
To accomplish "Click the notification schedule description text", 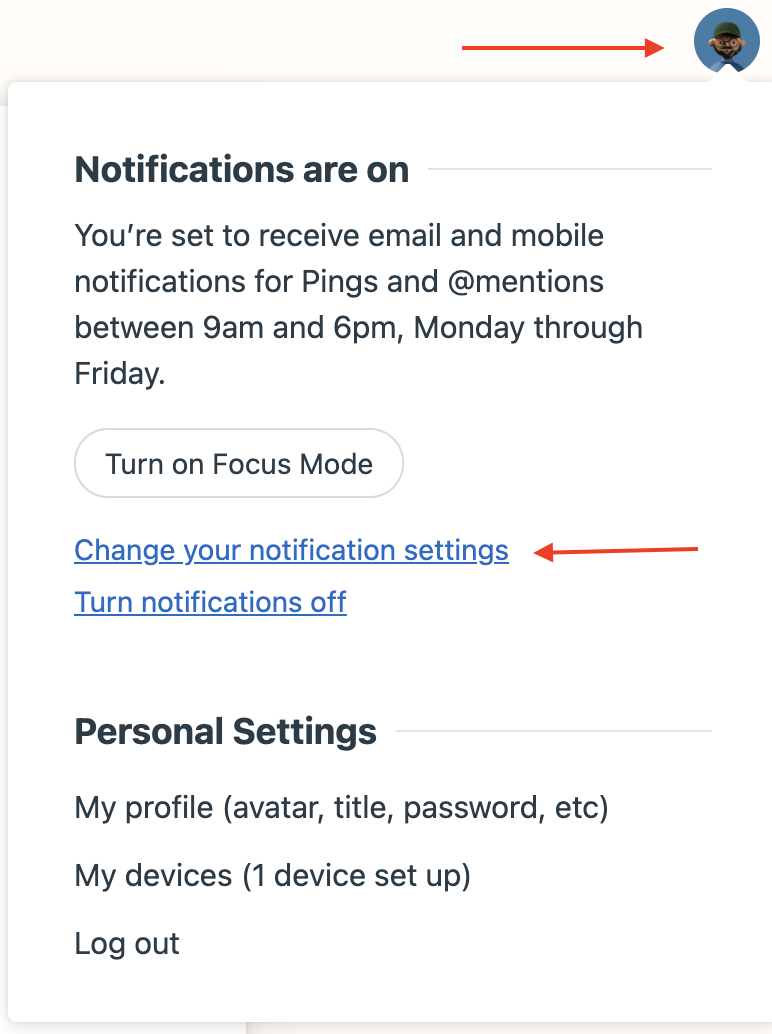I will pos(359,305).
